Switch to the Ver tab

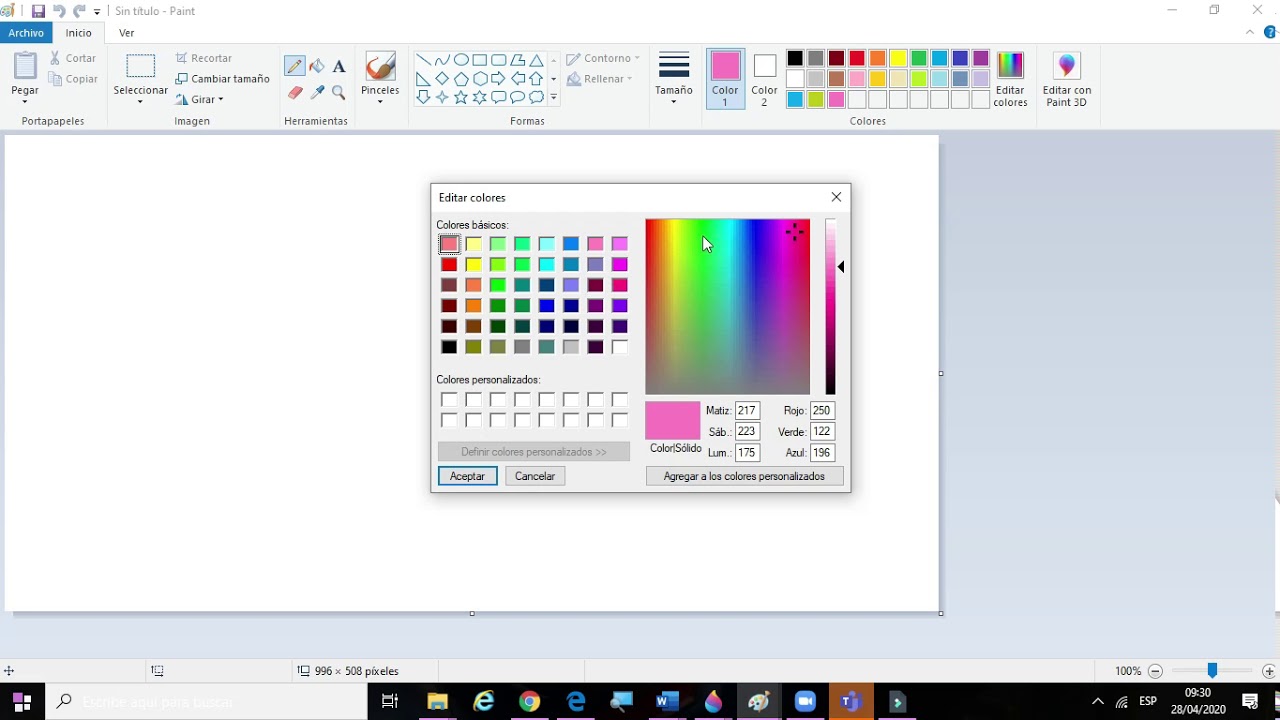click(x=127, y=33)
